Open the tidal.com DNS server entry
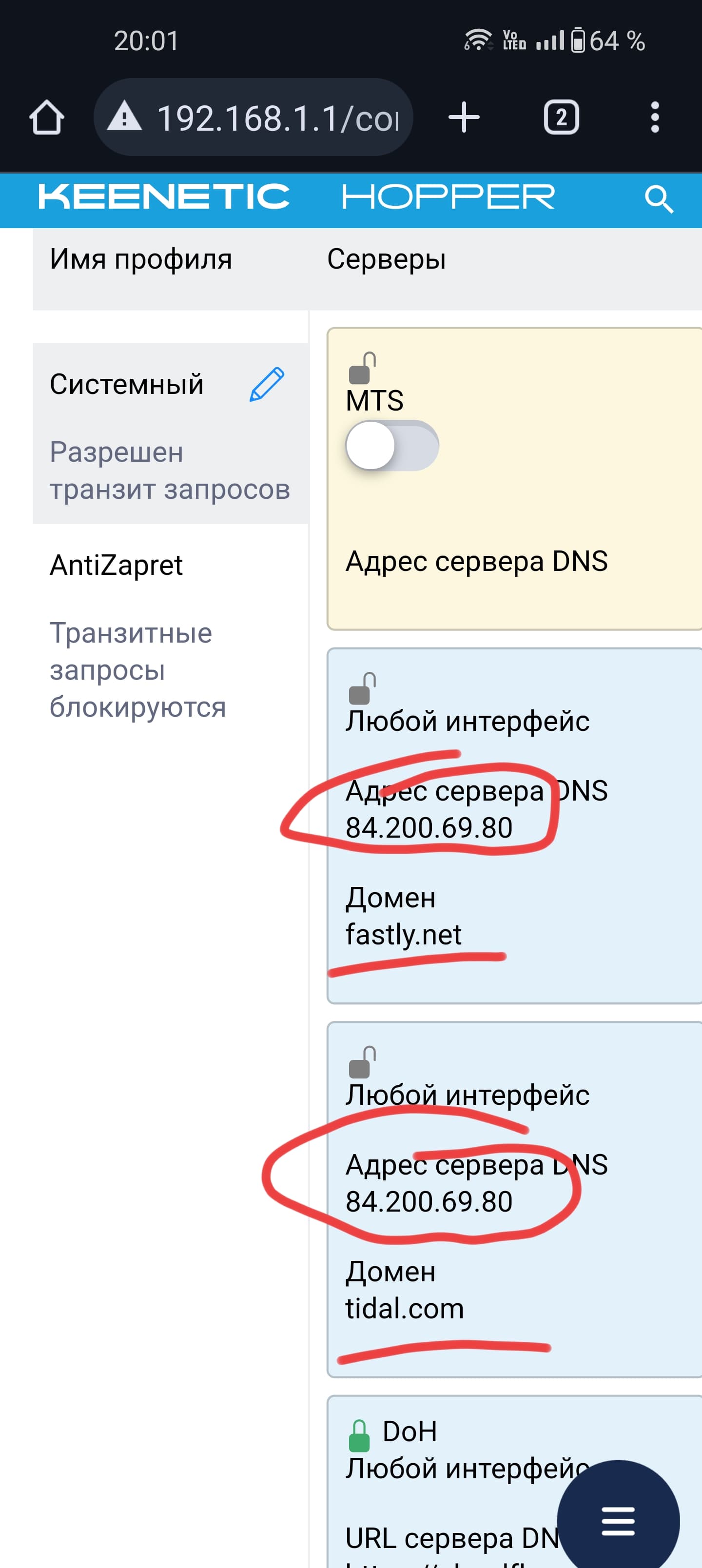 [x=514, y=1199]
